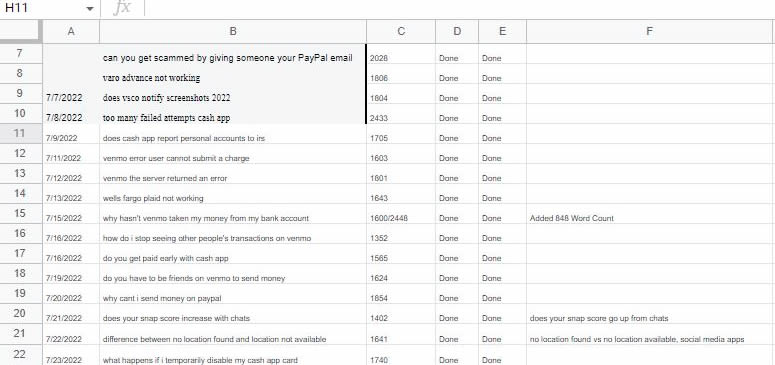Select the corner select-all box
The image size is (775, 365).
[21, 31]
